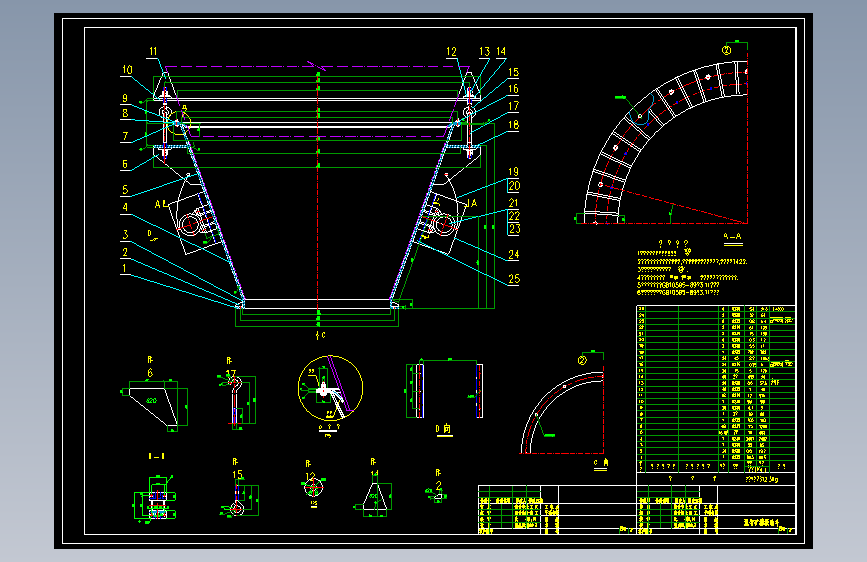Screen dimensions: 867x562
Task: Pick callout number 5 on left side
Action: 125,190
